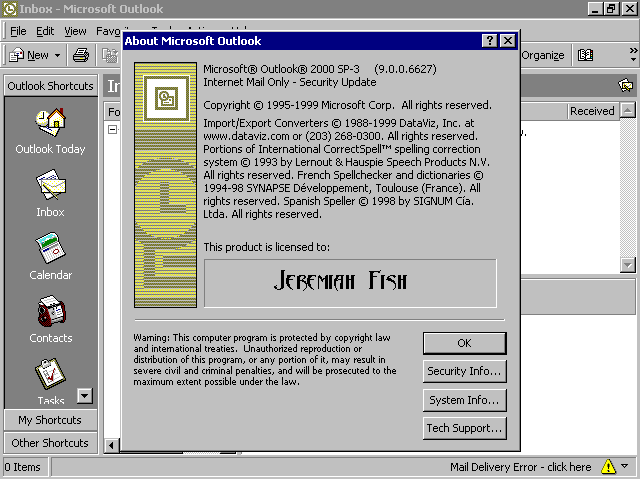Open the Edit menu
Viewport: 640px width, 480px height.
[45, 31]
